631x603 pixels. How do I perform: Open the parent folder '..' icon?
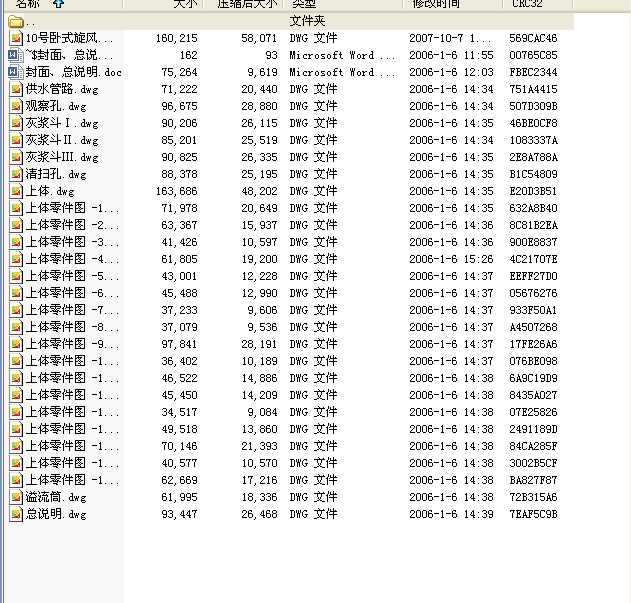coord(16,21)
